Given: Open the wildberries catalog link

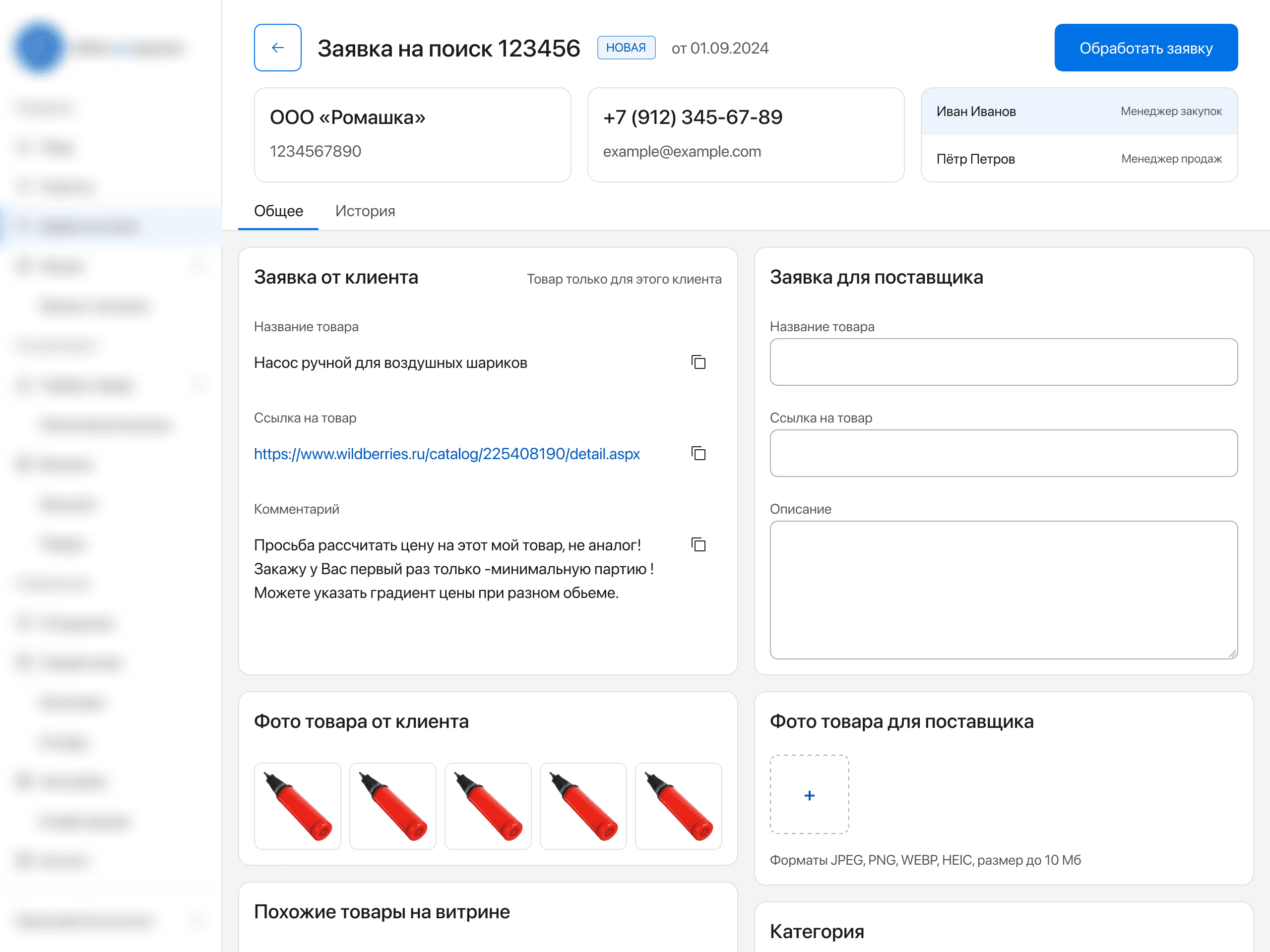Looking at the screenshot, I should click(446, 454).
